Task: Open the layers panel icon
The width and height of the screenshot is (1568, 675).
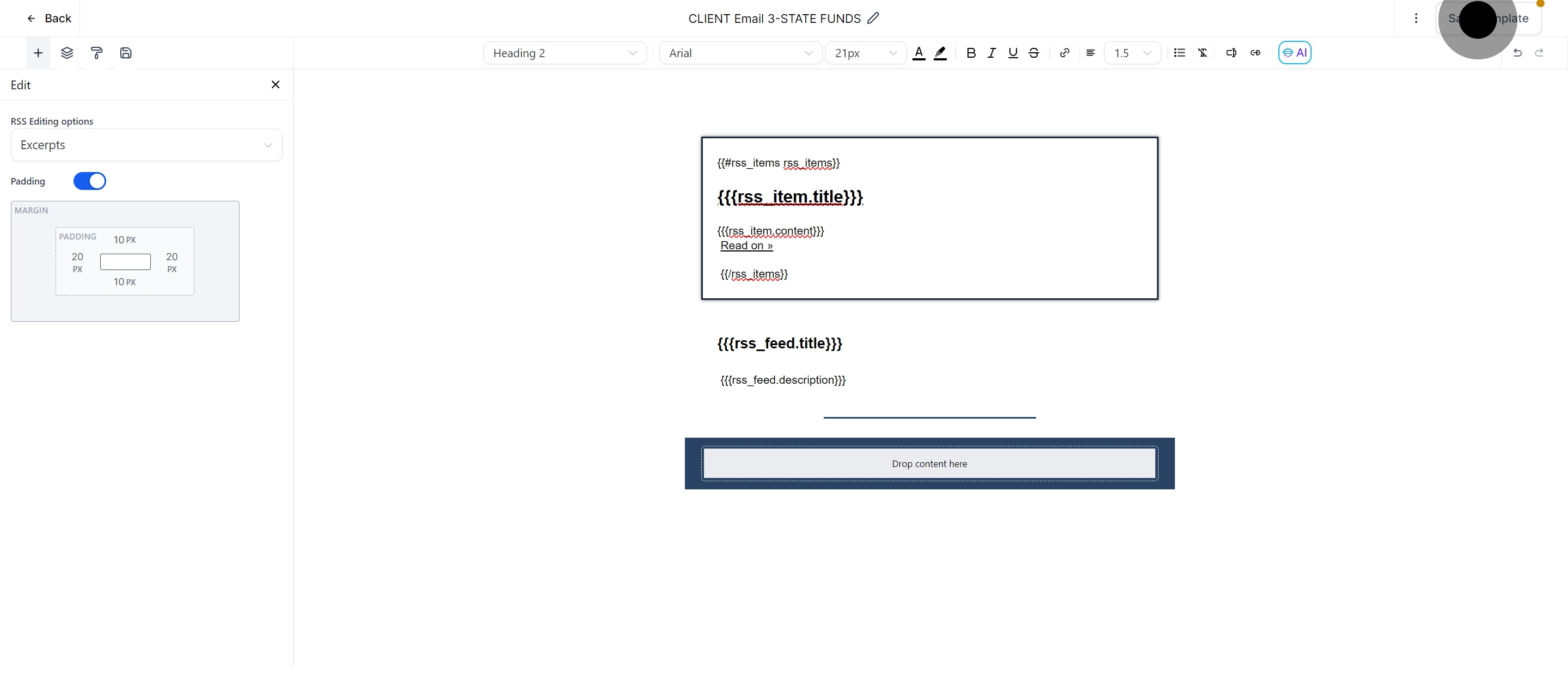Action: pyautogui.click(x=67, y=53)
